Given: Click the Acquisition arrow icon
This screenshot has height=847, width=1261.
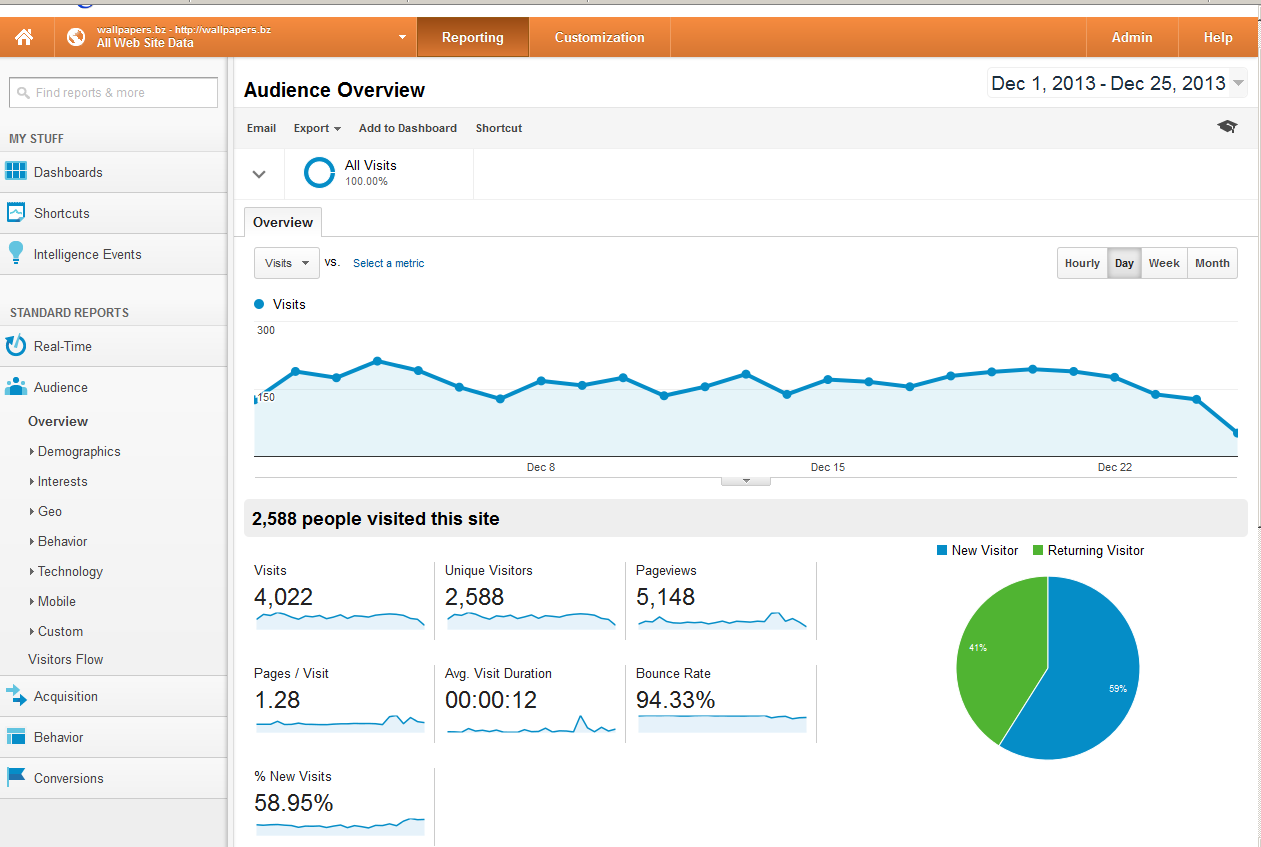Looking at the screenshot, I should click(16, 696).
